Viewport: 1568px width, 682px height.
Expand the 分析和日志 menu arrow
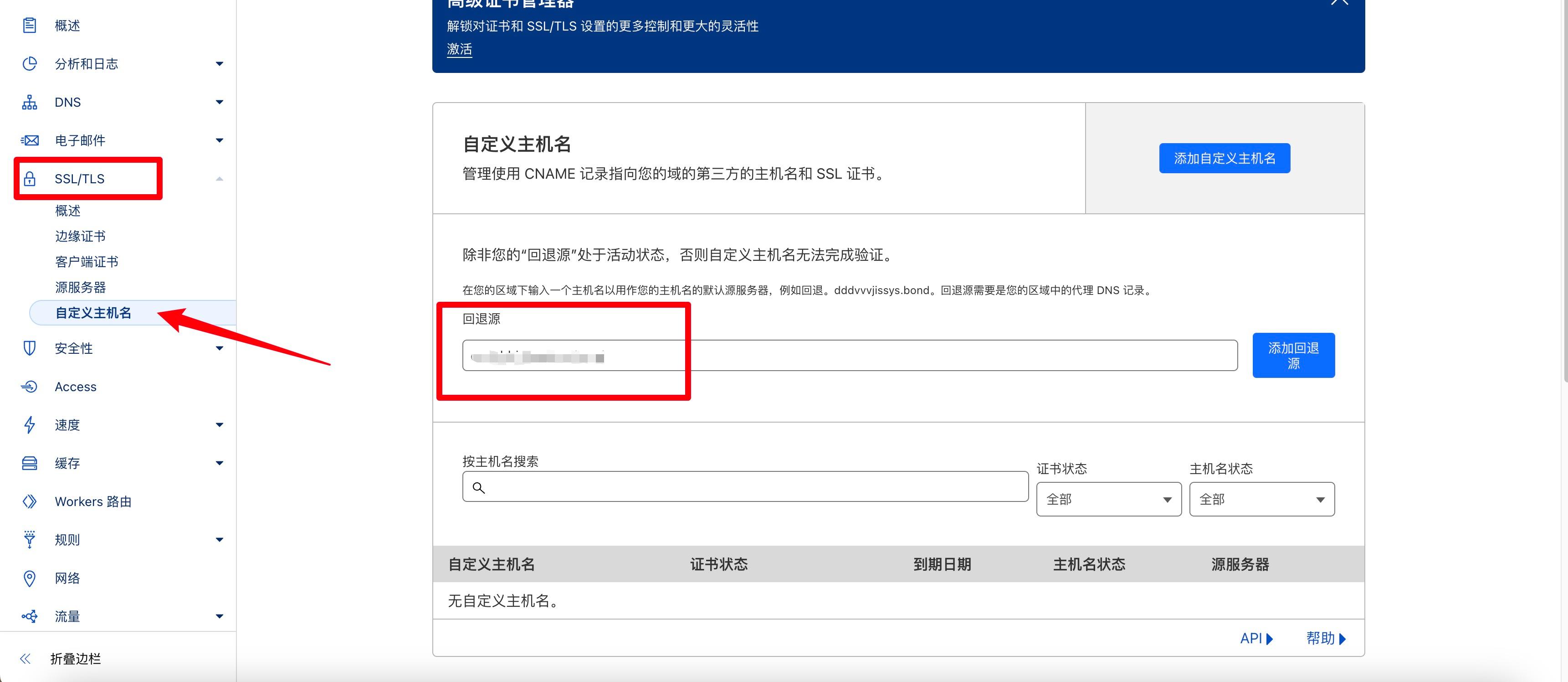click(219, 63)
